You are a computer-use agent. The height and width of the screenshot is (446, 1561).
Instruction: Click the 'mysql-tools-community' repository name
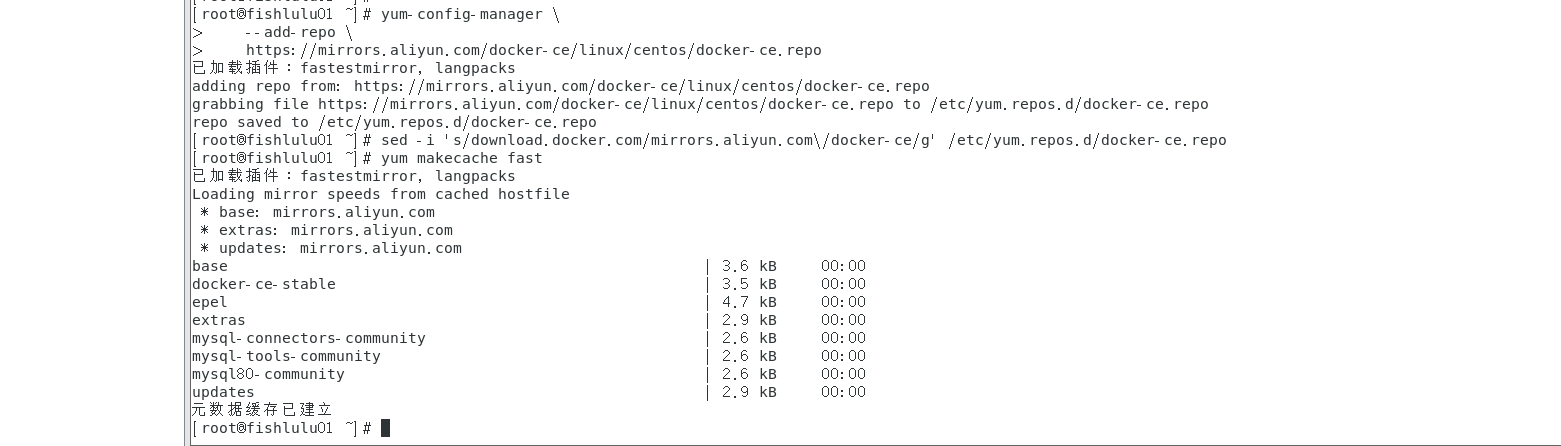(286, 356)
